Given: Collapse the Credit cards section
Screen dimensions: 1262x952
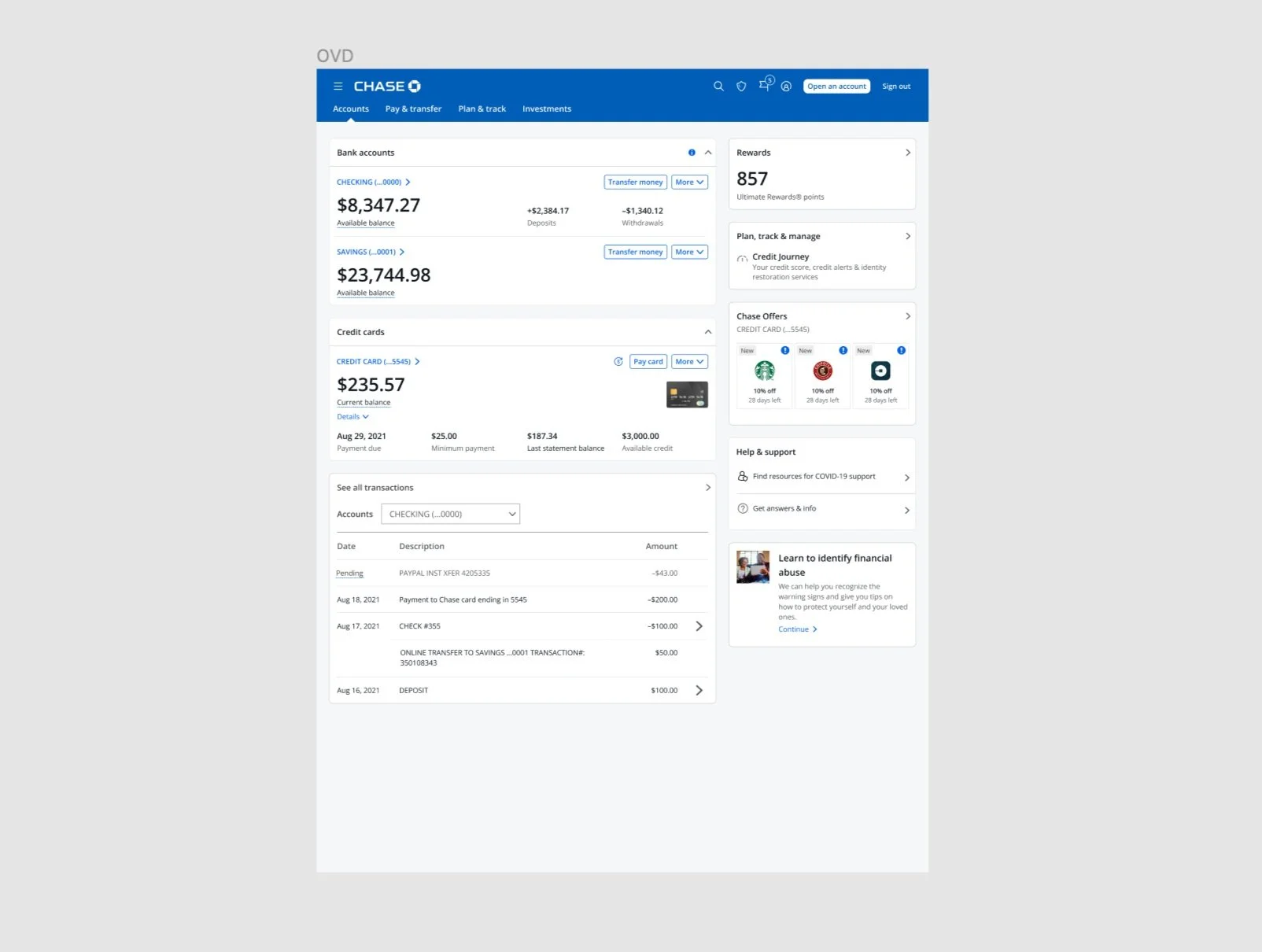Looking at the screenshot, I should [x=708, y=332].
